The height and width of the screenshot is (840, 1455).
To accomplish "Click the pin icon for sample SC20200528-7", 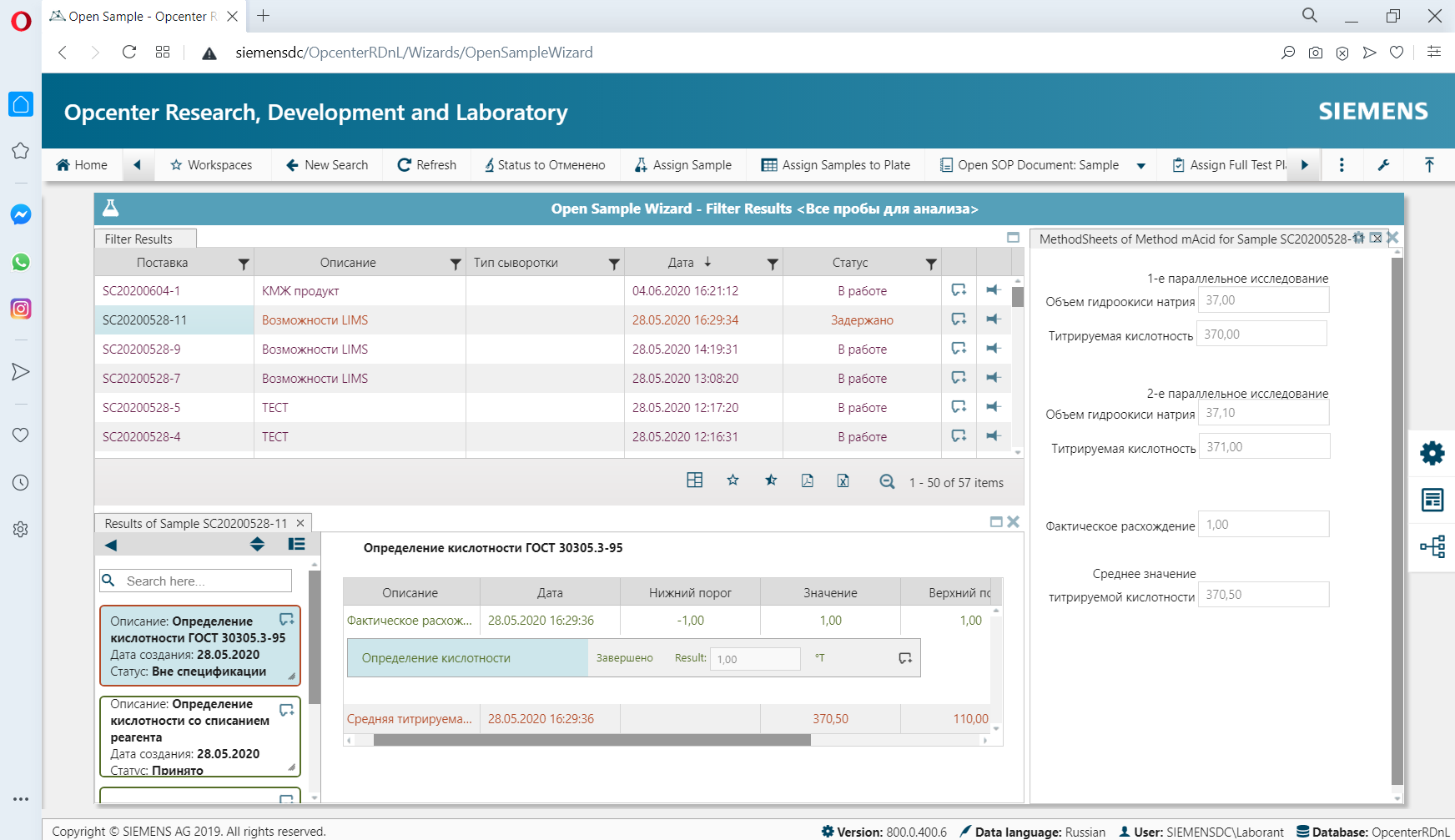I will click(x=993, y=378).
